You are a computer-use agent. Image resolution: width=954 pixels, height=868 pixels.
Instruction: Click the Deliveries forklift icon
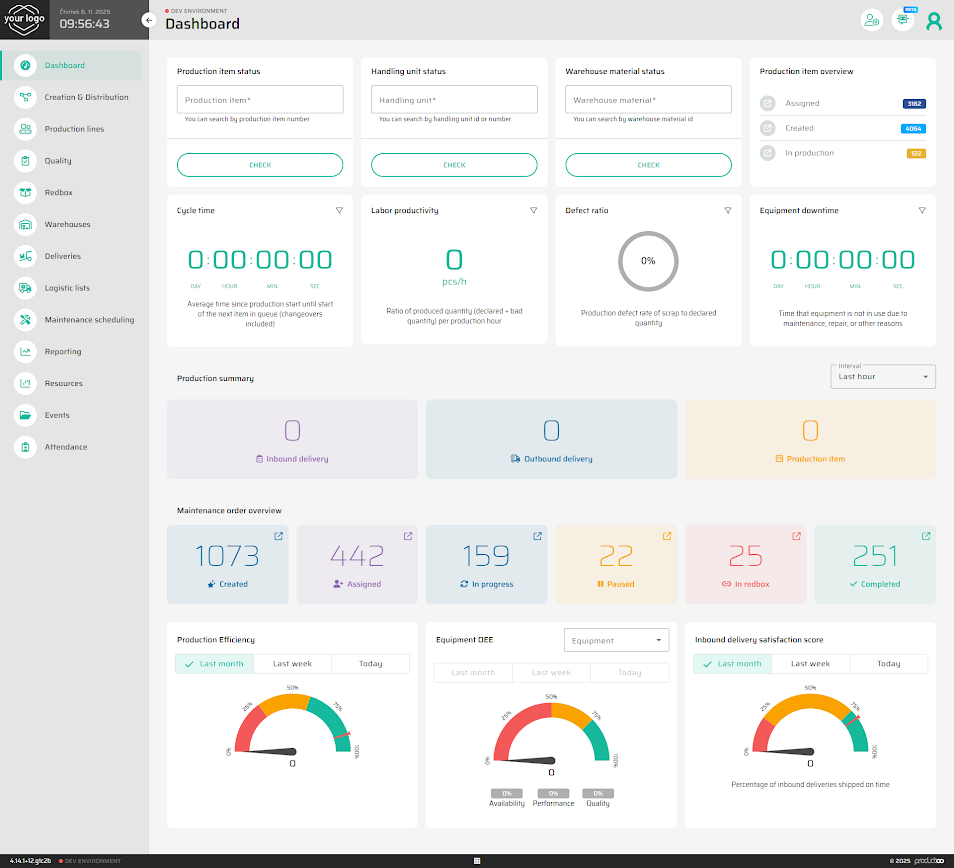point(25,257)
